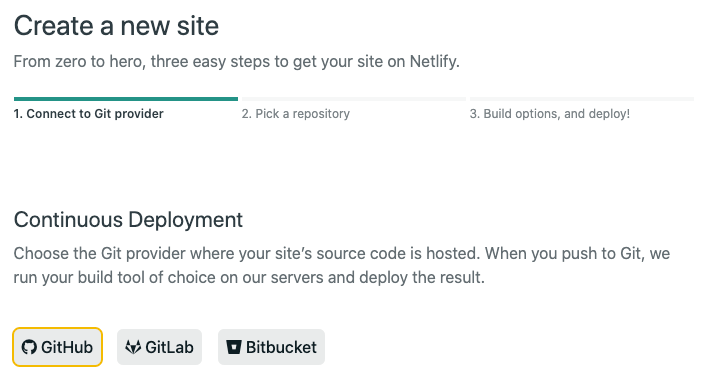Jump to step 3 Build options, and deploy
The image size is (701, 390).
[550, 114]
